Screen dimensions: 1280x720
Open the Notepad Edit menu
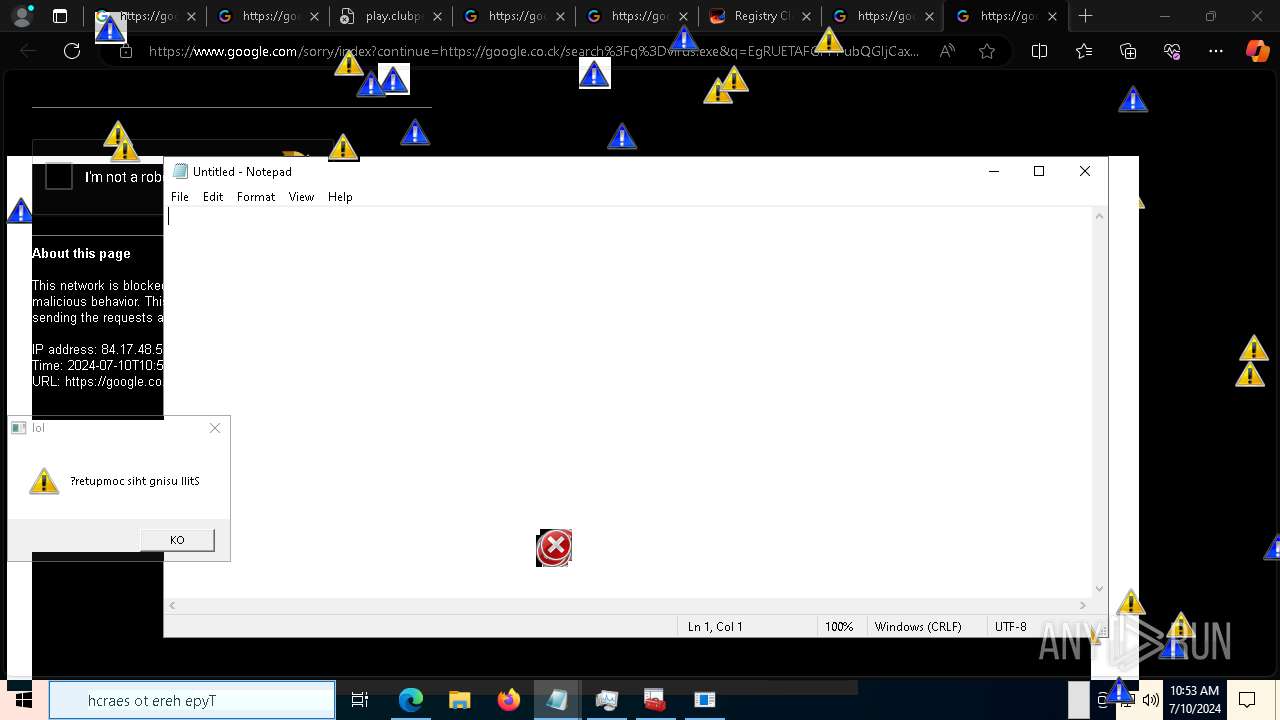tap(213, 197)
